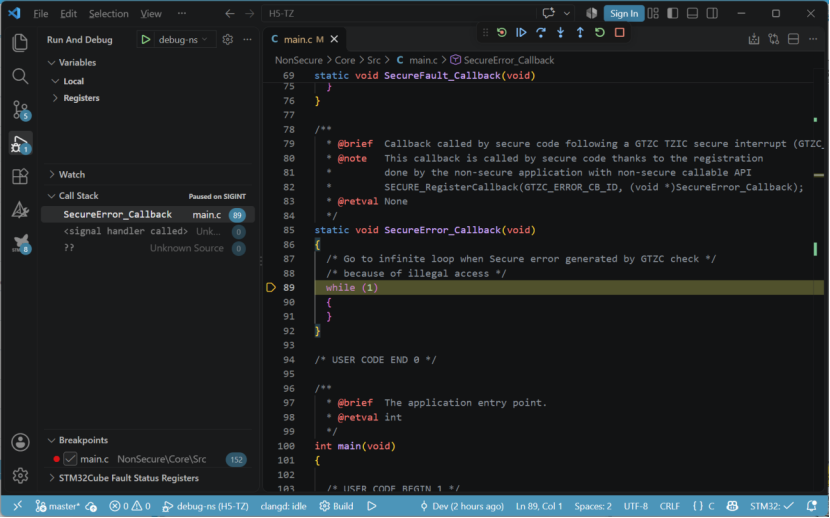
Task: Open notifications bell in status bar
Action: (811, 506)
